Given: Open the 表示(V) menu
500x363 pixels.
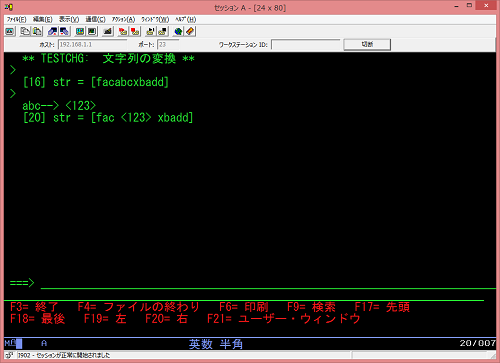Looking at the screenshot, I should tap(69, 19).
